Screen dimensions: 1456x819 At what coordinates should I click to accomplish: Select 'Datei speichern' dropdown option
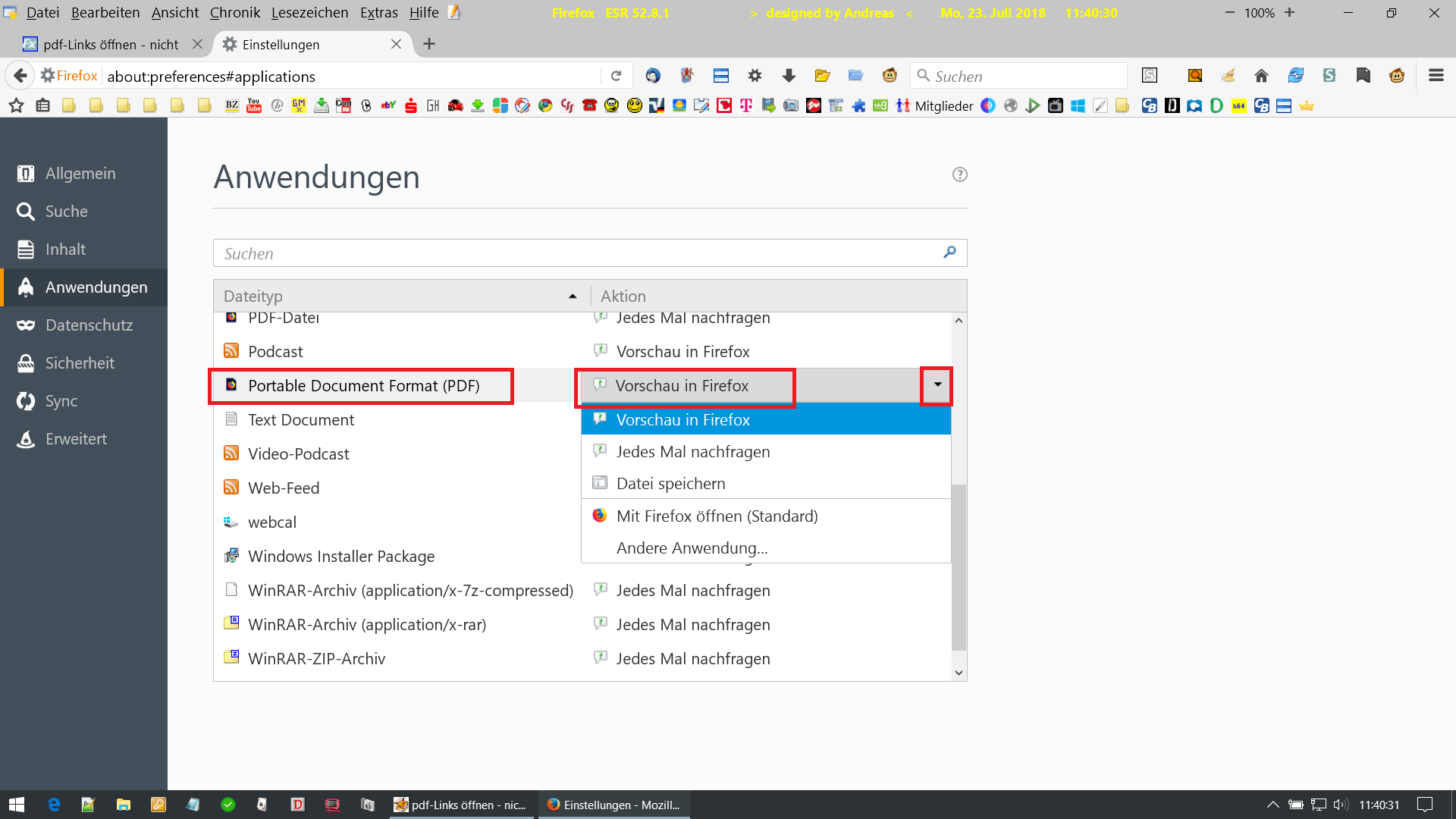[x=670, y=484]
